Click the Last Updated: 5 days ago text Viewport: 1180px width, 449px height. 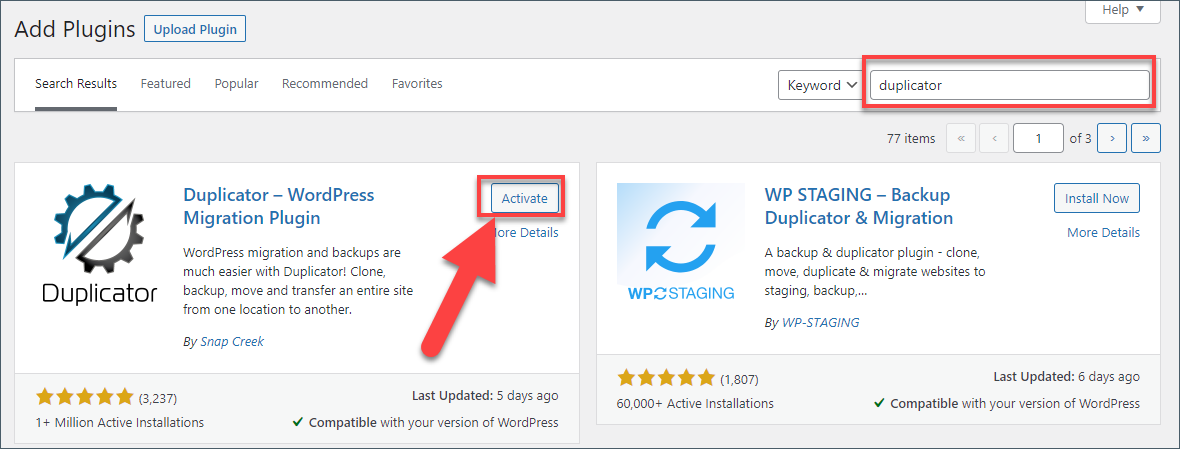(x=485, y=395)
